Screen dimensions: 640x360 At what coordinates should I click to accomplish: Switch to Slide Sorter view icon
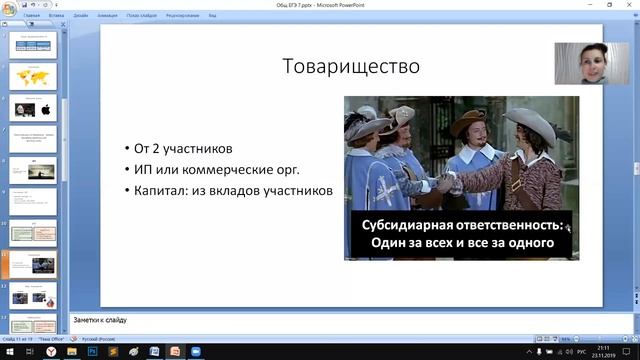click(x=547, y=339)
